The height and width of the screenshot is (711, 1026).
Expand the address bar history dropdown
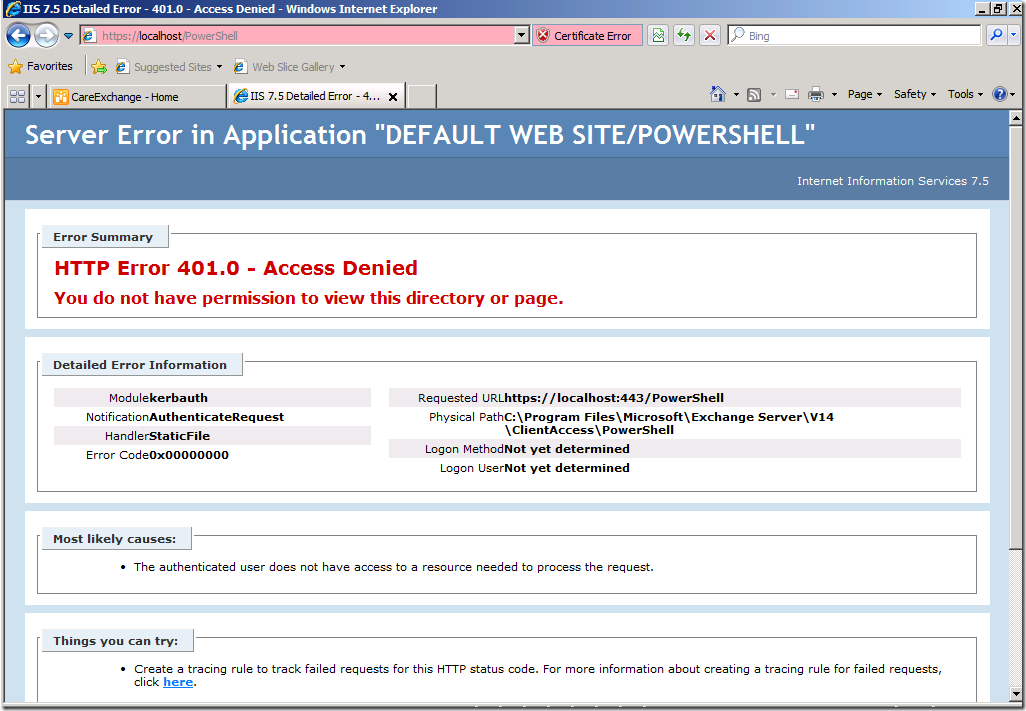[x=522, y=36]
